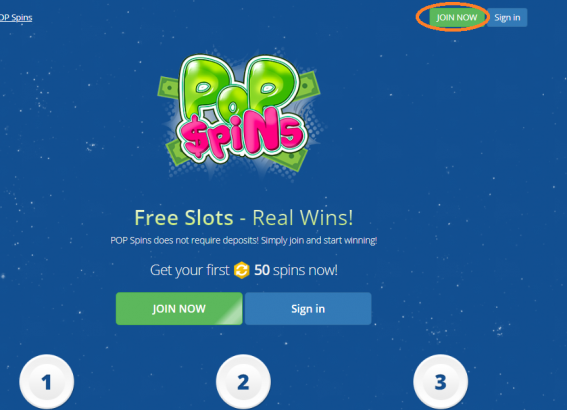Click the gold spin coin icon
This screenshot has width=567, height=410.
point(242,270)
